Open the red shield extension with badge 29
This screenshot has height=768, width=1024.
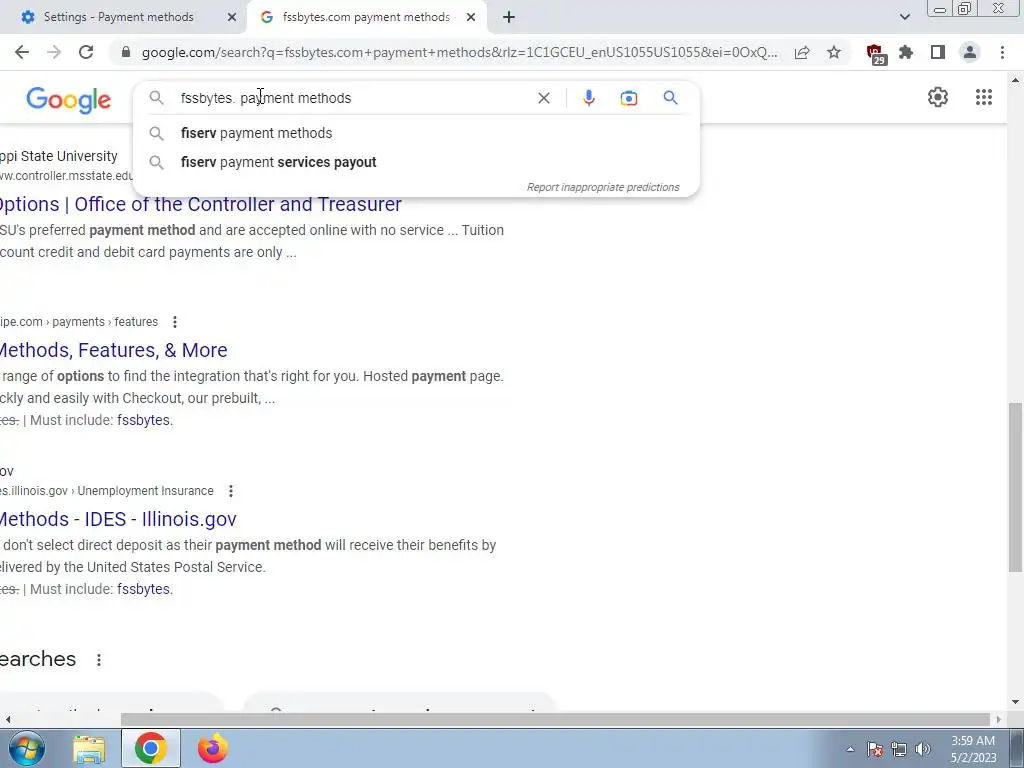click(x=875, y=54)
